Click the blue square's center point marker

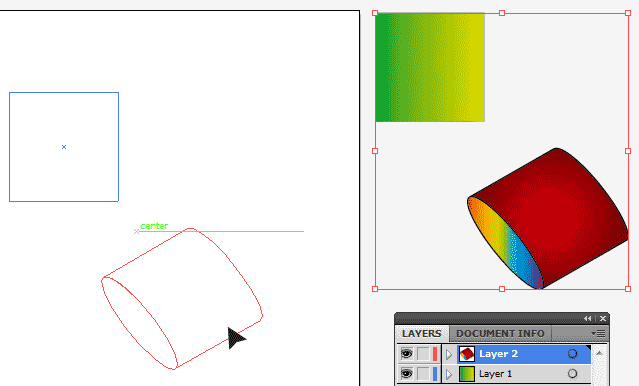[x=64, y=147]
